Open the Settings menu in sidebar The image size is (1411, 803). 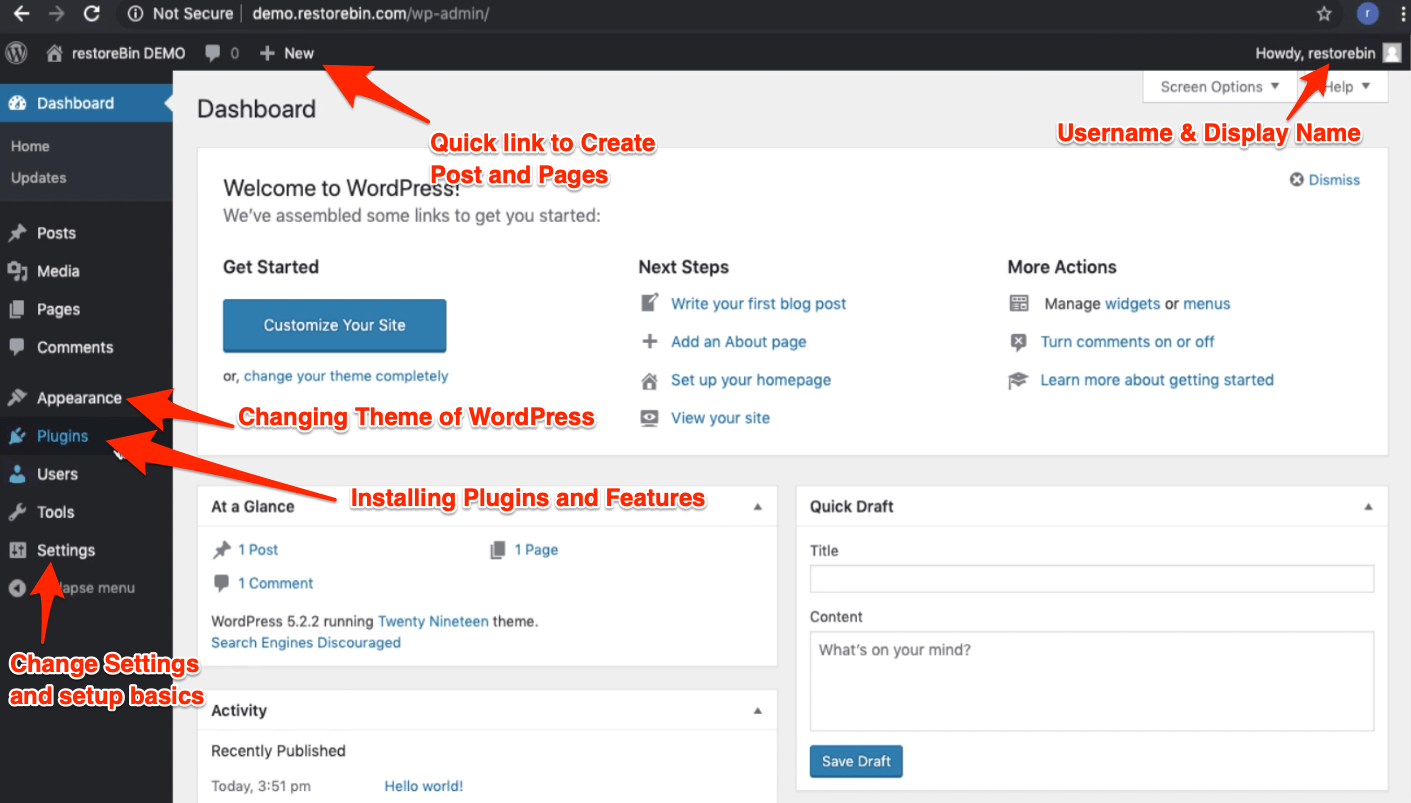pos(65,550)
